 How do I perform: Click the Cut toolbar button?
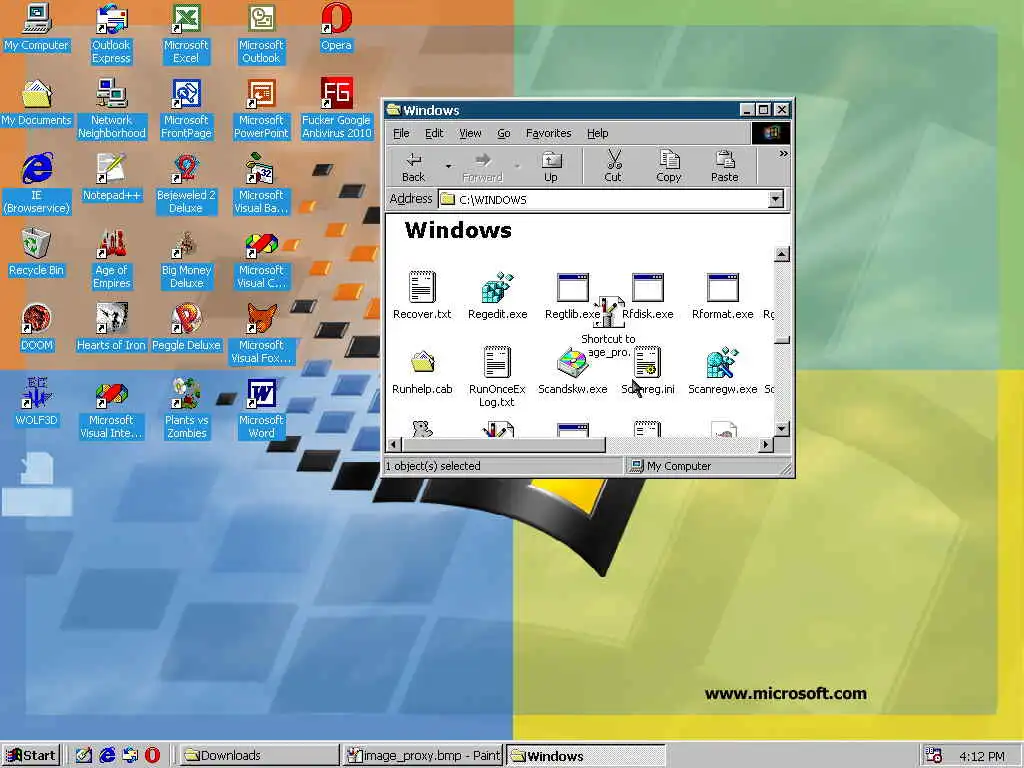[x=613, y=167]
